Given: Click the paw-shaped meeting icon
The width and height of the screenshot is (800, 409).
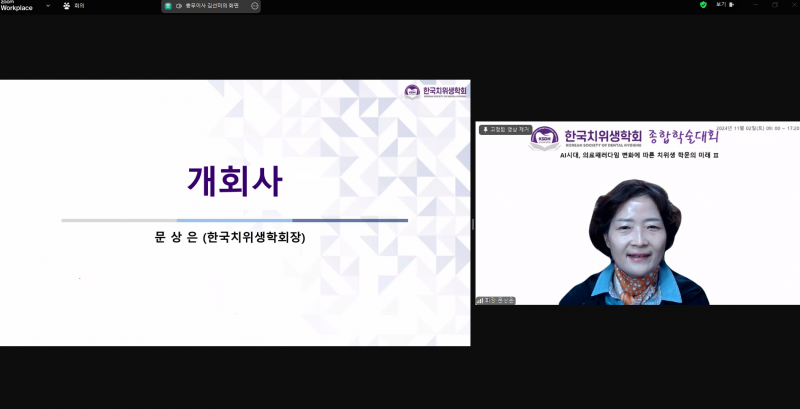Looking at the screenshot, I should [67, 5].
